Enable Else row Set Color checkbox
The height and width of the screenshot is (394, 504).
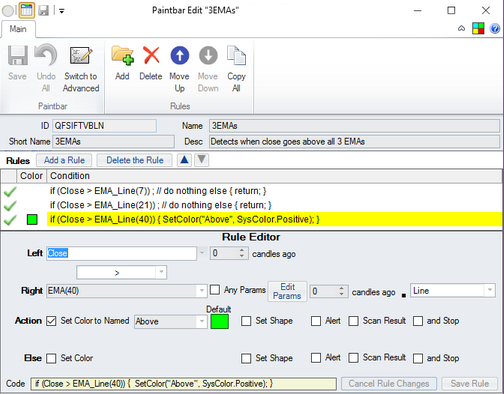[51, 358]
